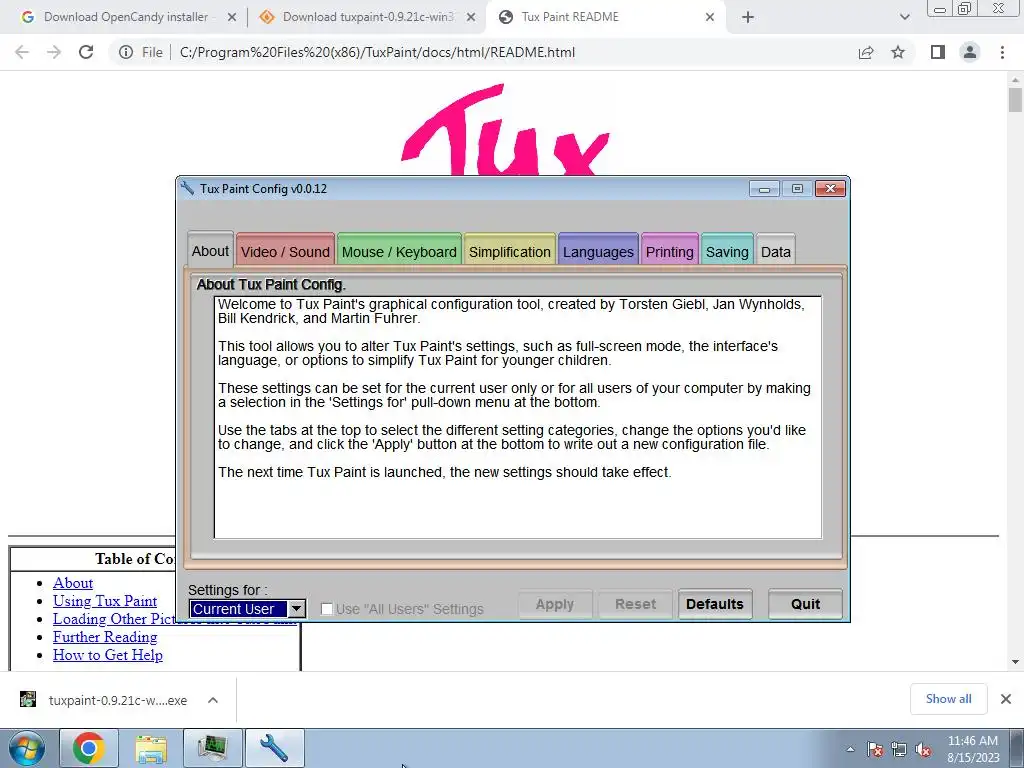The image size is (1024, 768).
Task: Open the Using Tux Paint link
Action: point(105,601)
